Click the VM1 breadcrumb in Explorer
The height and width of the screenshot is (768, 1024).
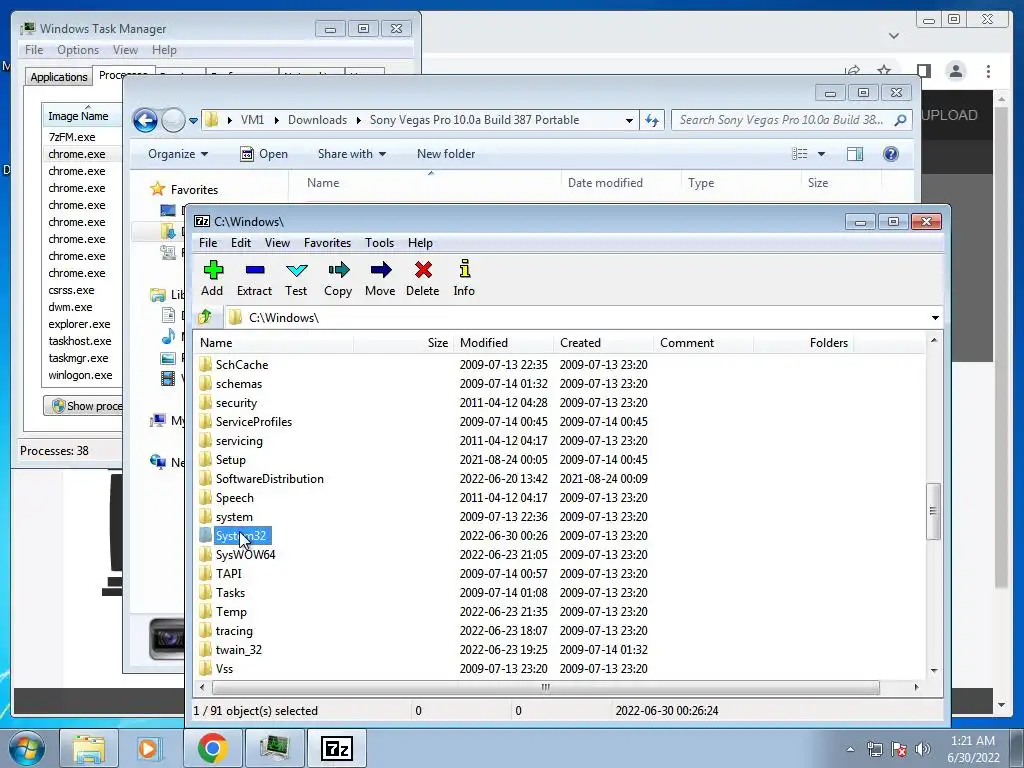point(252,120)
